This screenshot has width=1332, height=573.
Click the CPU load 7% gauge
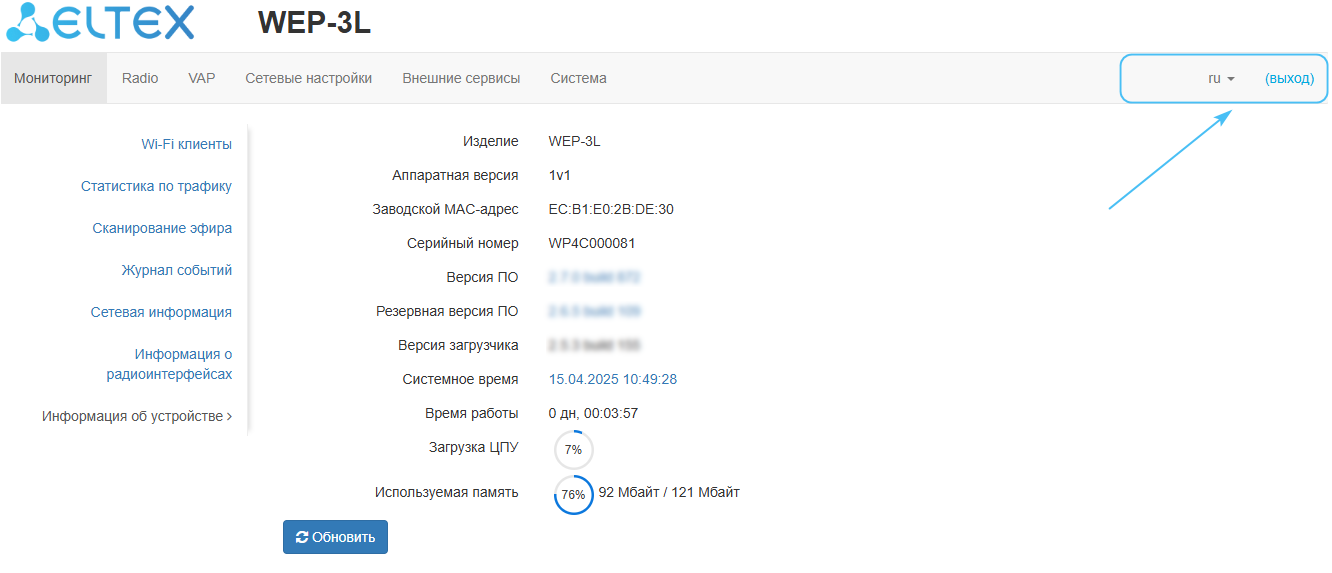tap(573, 450)
